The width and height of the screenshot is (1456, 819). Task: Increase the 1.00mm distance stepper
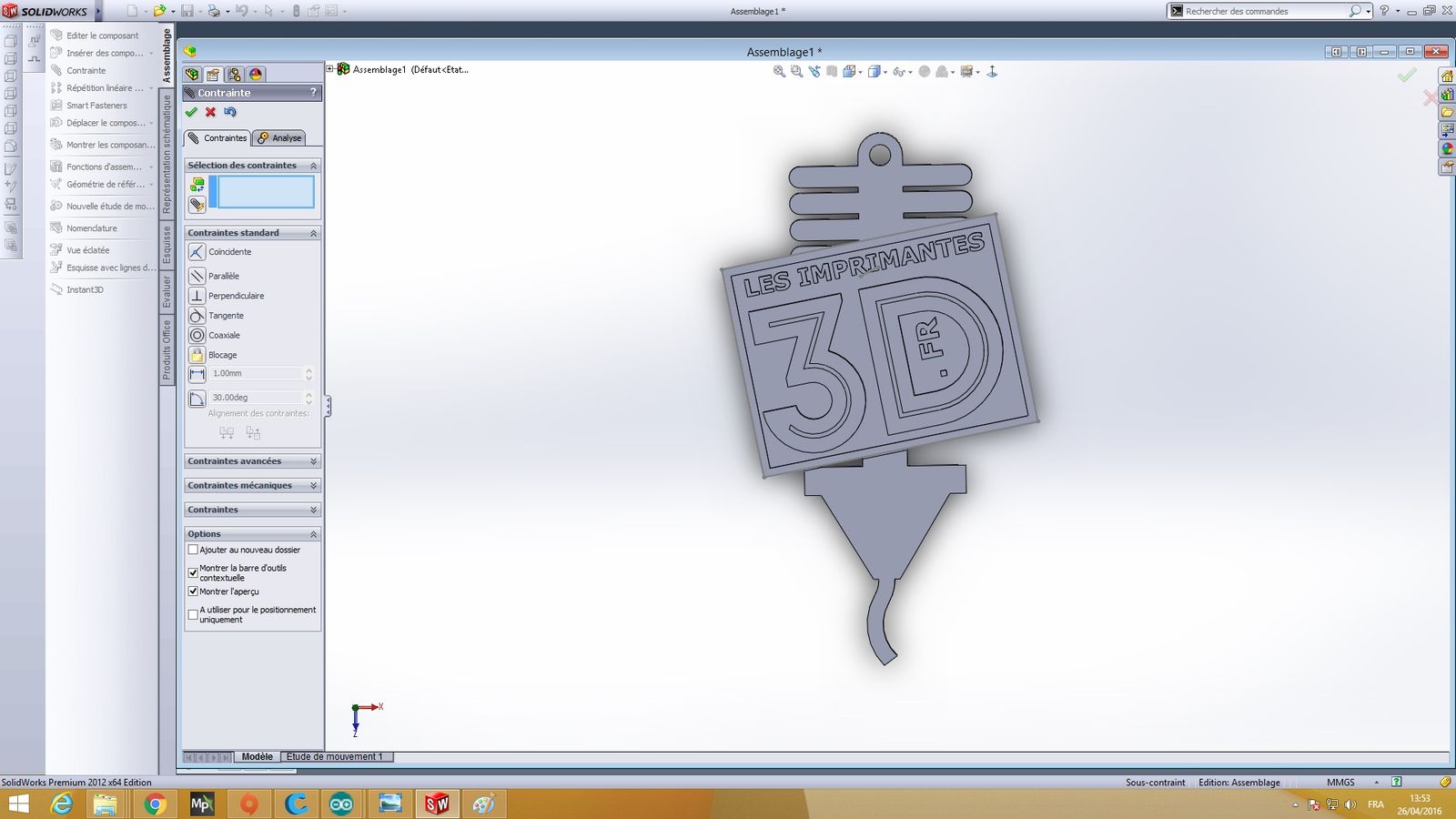pyautogui.click(x=309, y=370)
